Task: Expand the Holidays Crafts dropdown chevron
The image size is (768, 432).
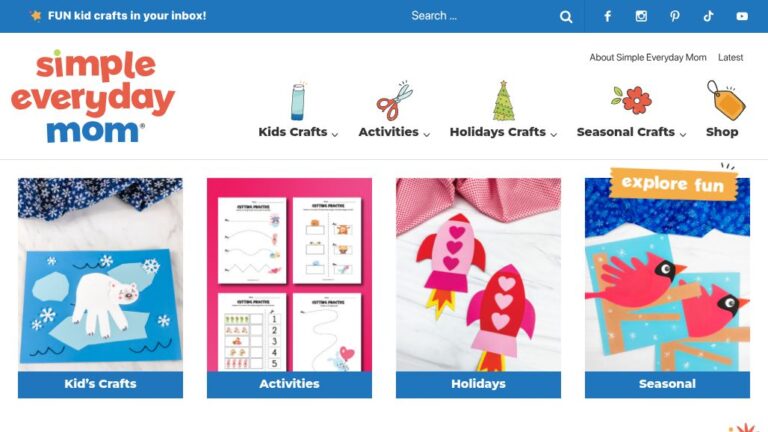Action: pyautogui.click(x=553, y=134)
